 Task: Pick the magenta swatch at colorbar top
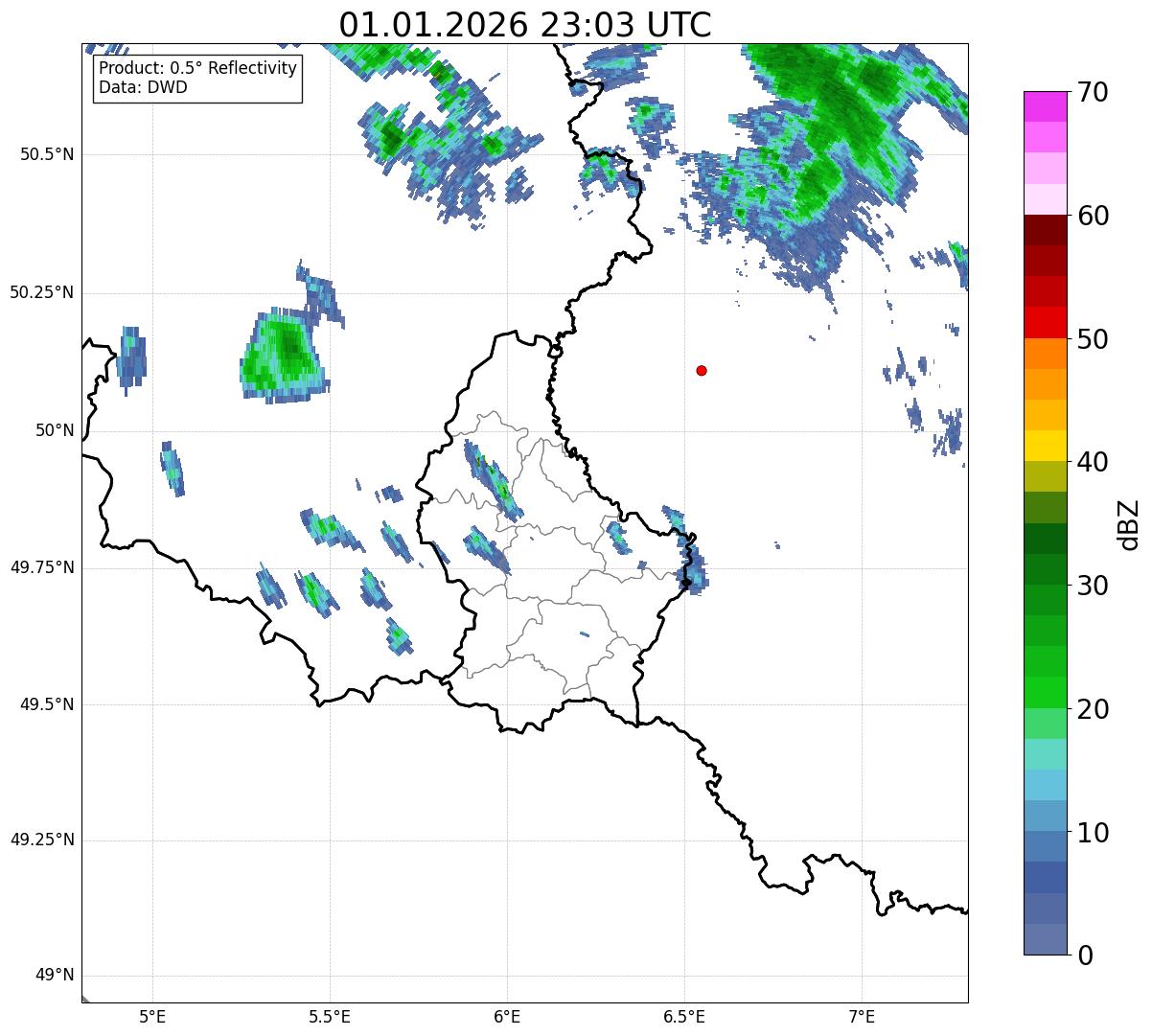tap(1045, 106)
